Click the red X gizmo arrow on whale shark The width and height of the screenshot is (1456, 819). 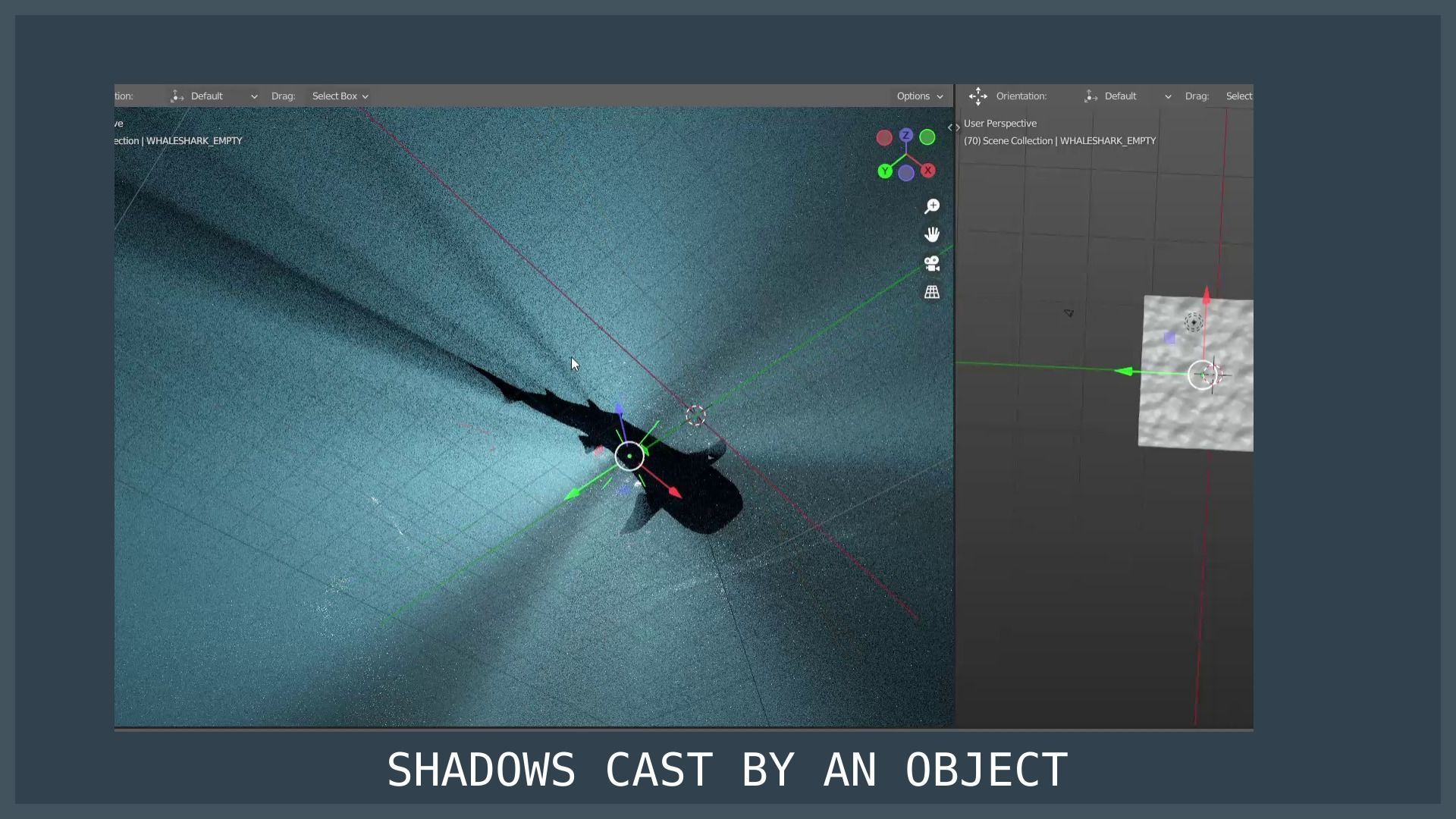pos(674,494)
